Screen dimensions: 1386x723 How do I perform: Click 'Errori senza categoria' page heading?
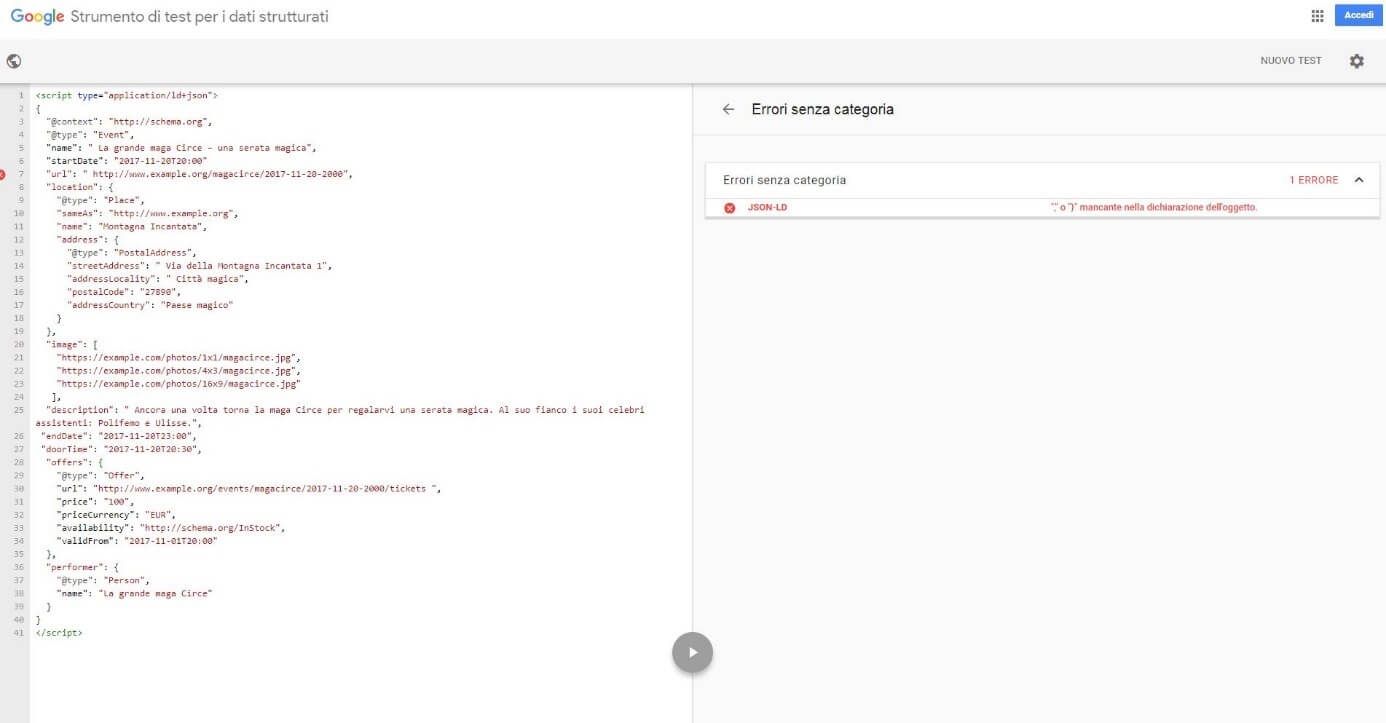pyautogui.click(x=822, y=109)
